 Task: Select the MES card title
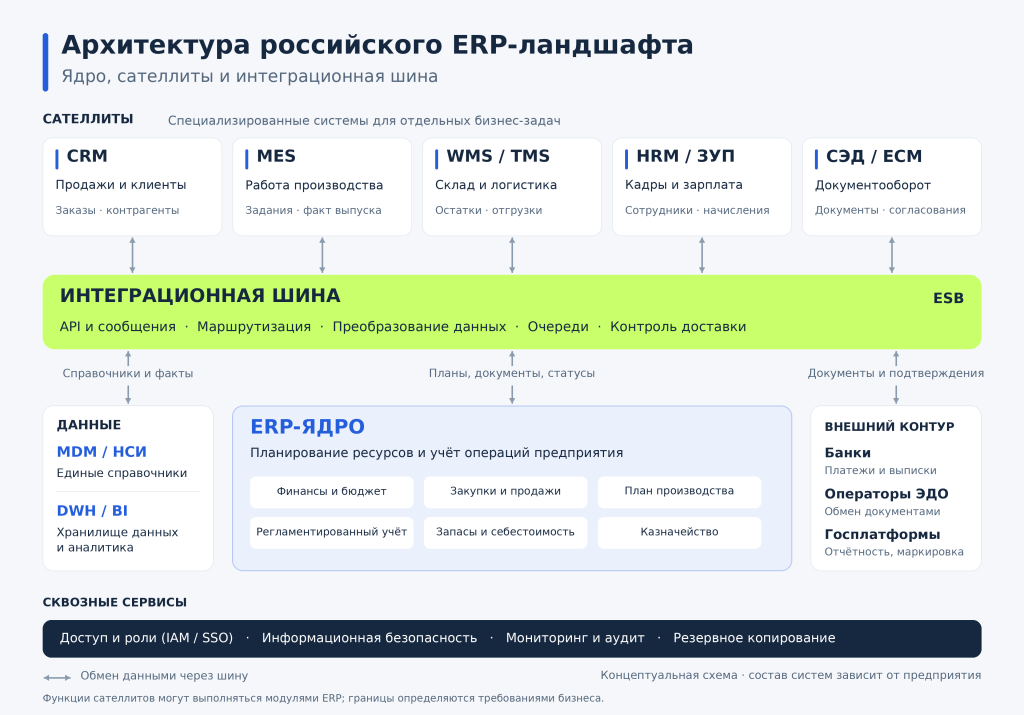276,156
